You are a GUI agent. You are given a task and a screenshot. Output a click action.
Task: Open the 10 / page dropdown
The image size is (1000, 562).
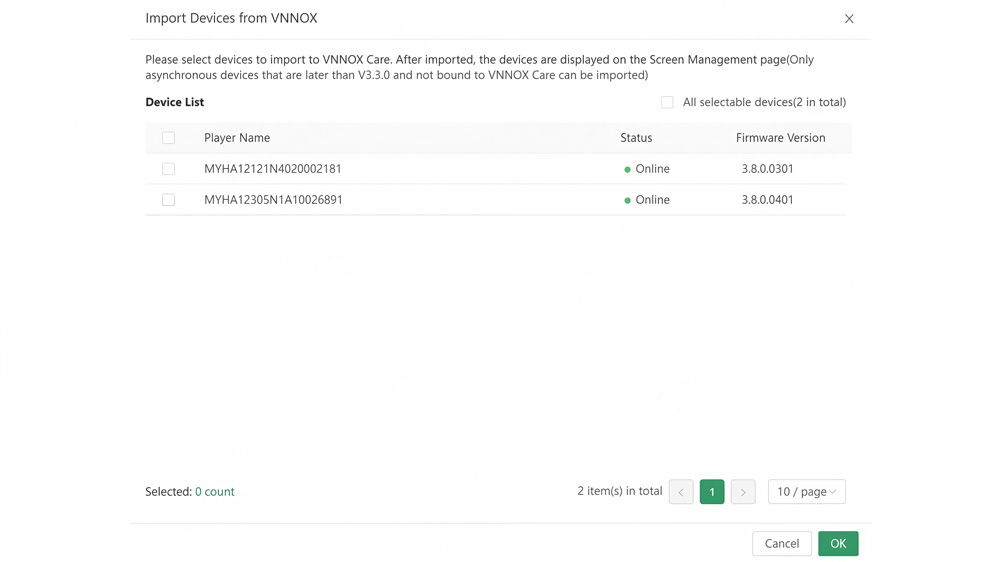(x=807, y=492)
